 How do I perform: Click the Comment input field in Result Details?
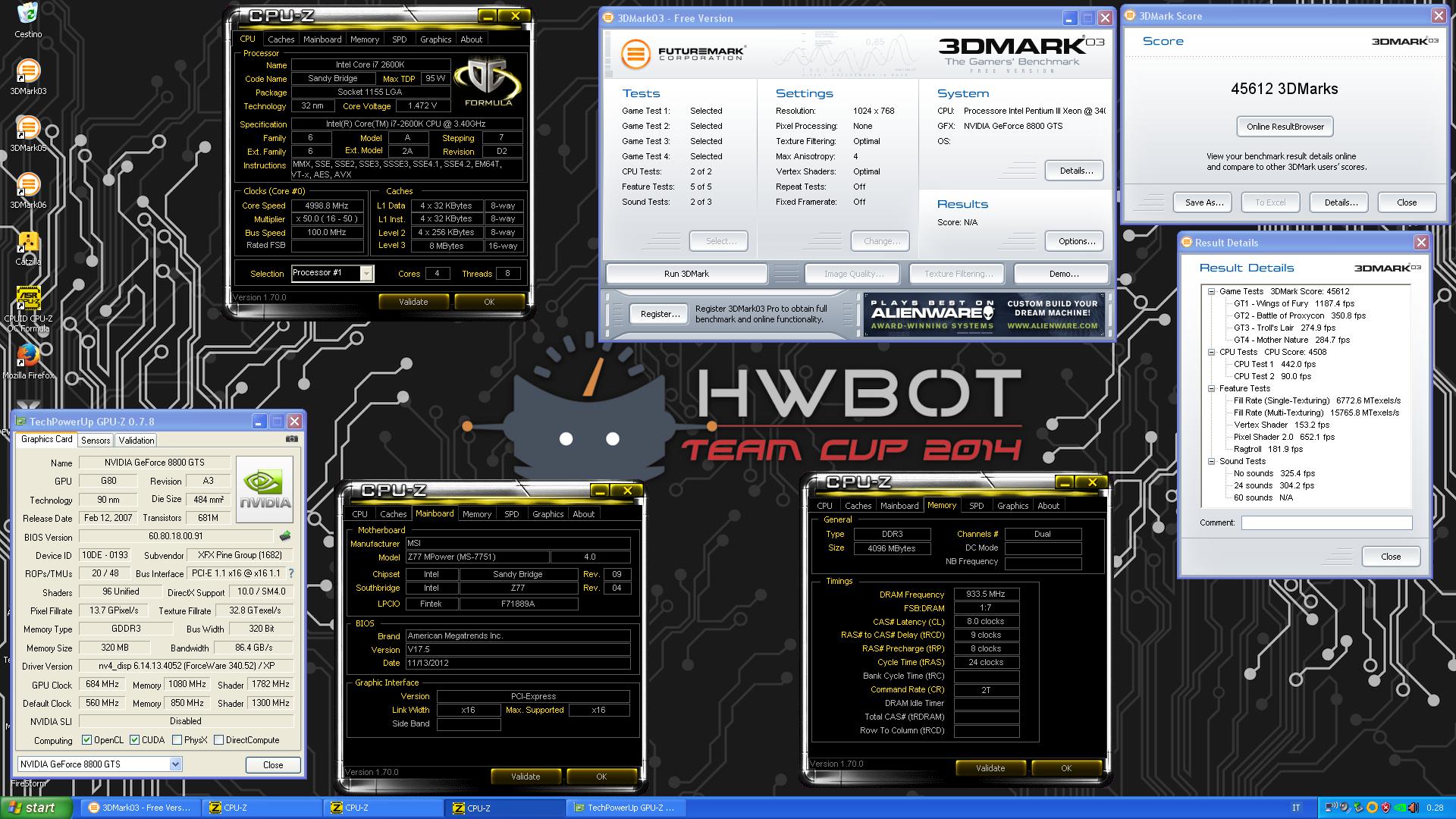(x=1326, y=522)
